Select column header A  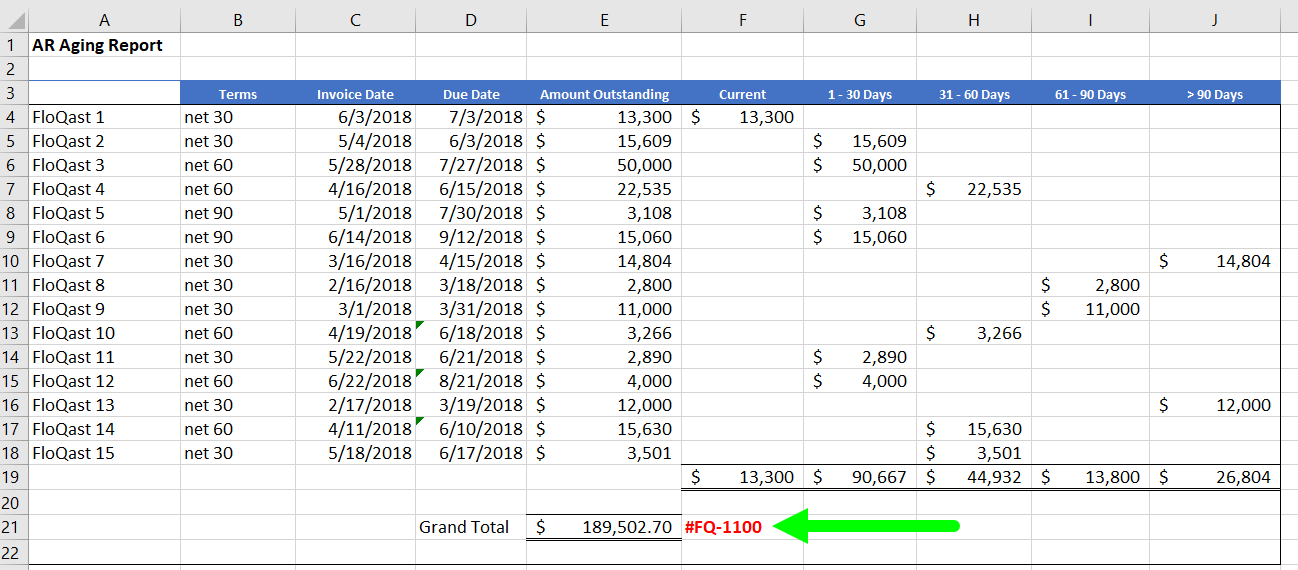pos(105,19)
